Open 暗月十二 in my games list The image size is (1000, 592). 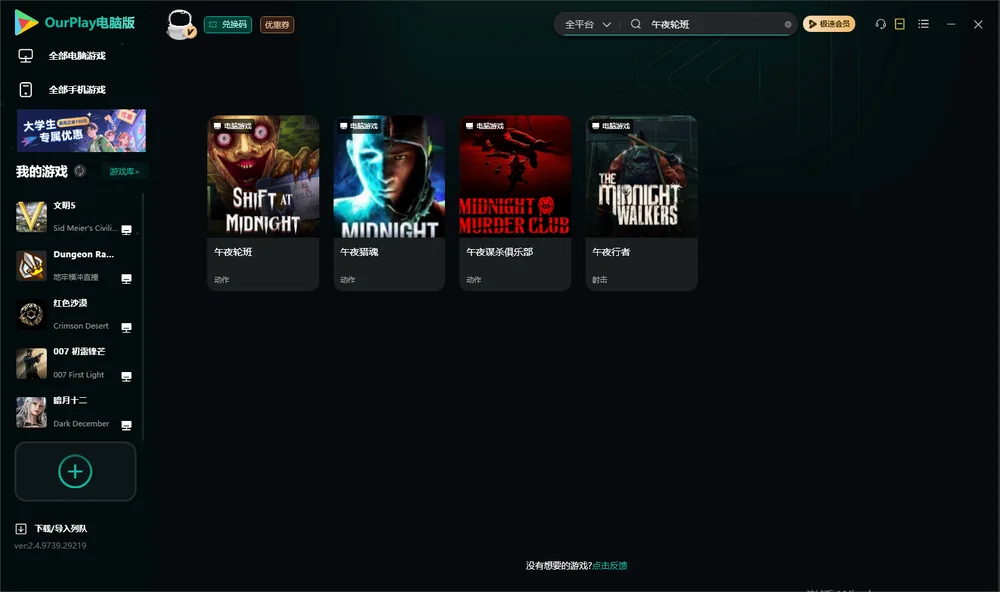pos(74,412)
